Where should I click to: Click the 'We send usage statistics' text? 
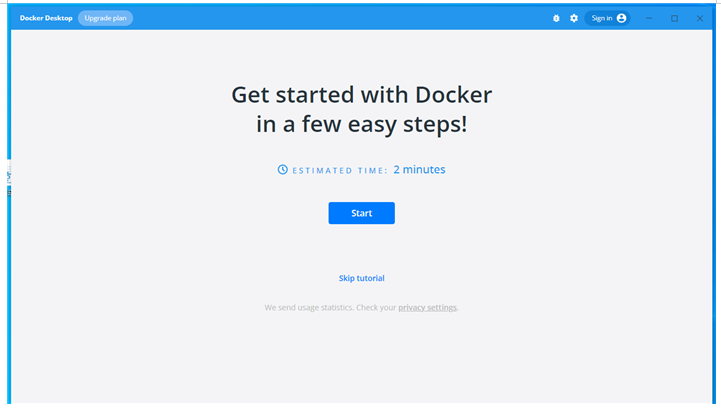309,307
